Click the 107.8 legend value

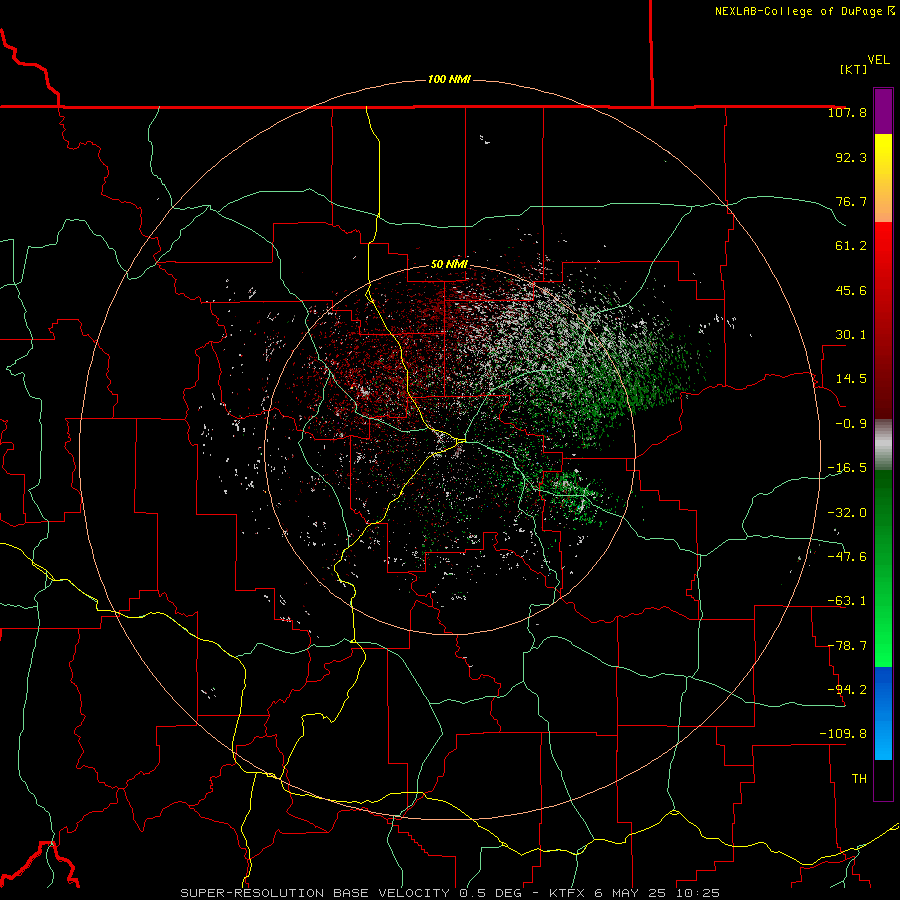pos(847,112)
